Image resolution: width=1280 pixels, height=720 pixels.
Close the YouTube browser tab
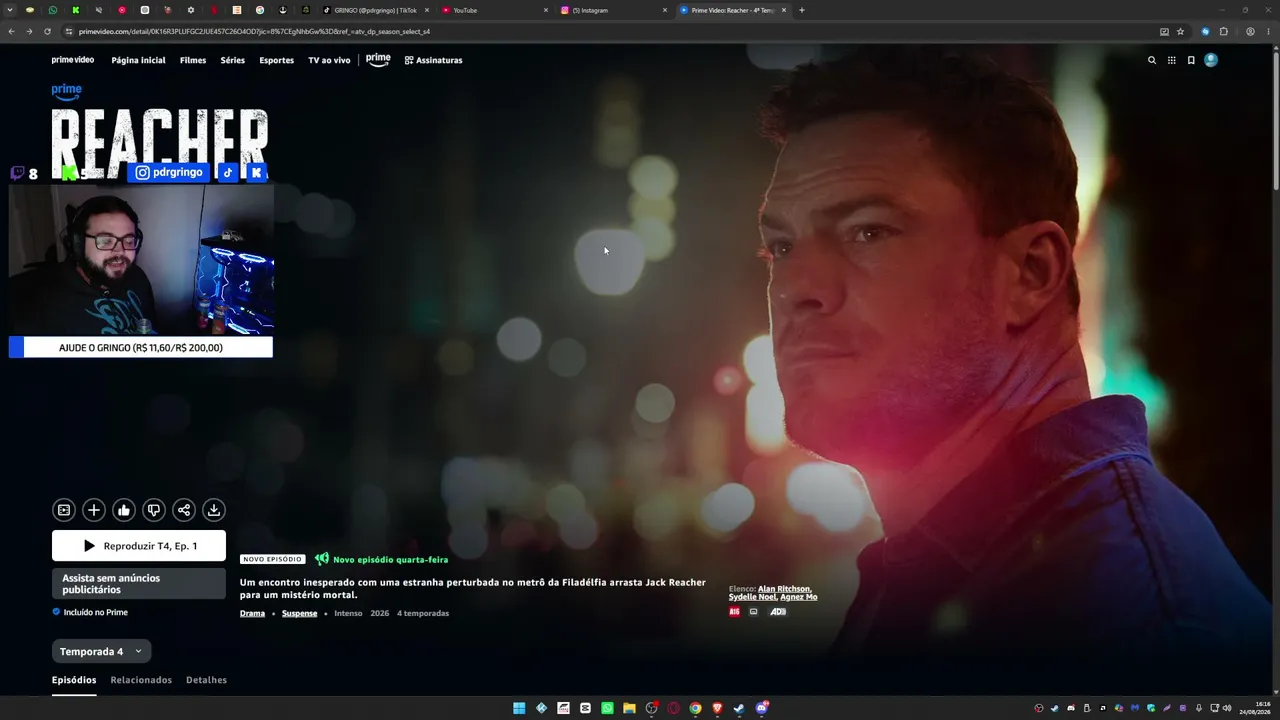pyautogui.click(x=546, y=10)
